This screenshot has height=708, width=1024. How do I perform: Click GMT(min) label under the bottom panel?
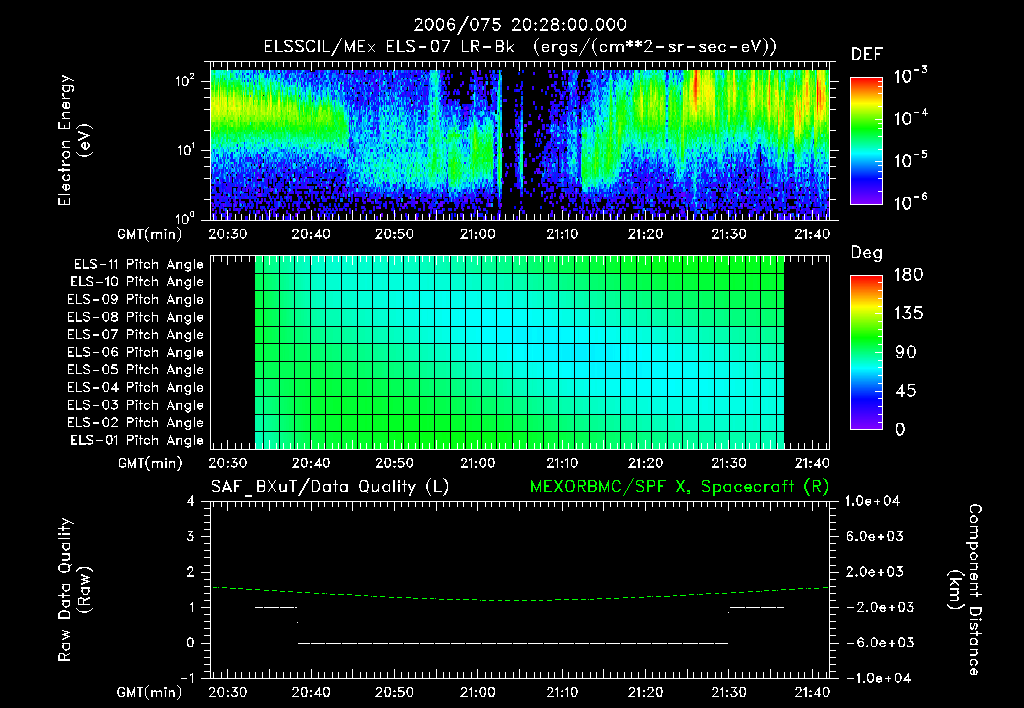(x=149, y=692)
